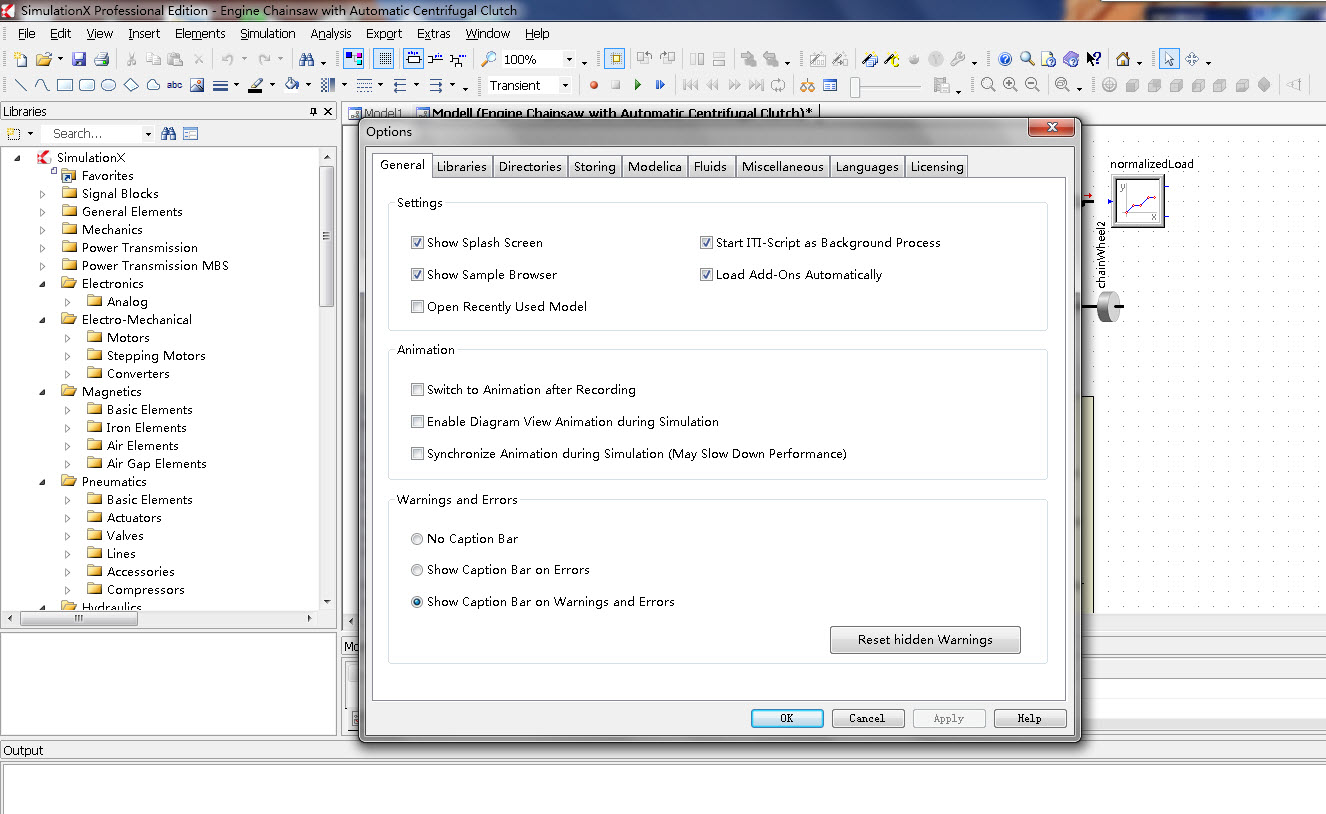Image resolution: width=1326 pixels, height=814 pixels.
Task: Select Show Caption Bar on Errors
Action: click(x=417, y=570)
